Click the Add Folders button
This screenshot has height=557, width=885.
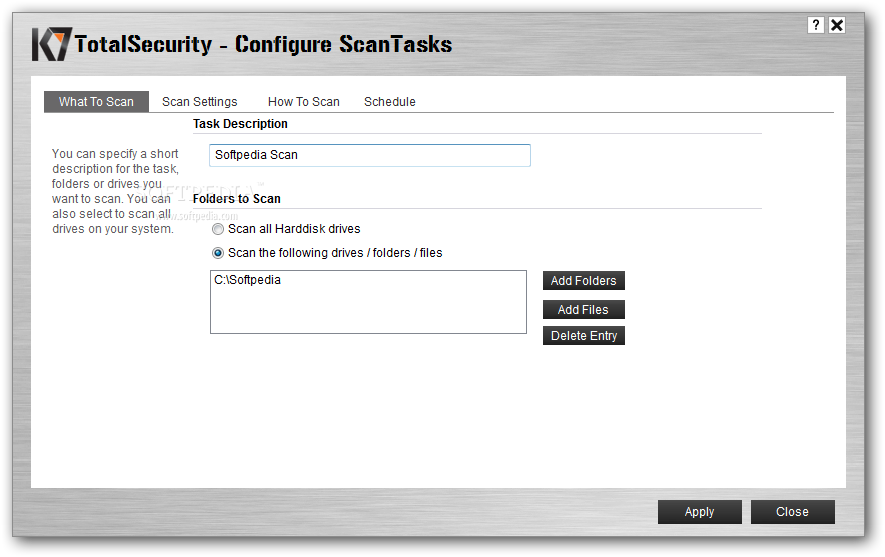click(x=584, y=280)
